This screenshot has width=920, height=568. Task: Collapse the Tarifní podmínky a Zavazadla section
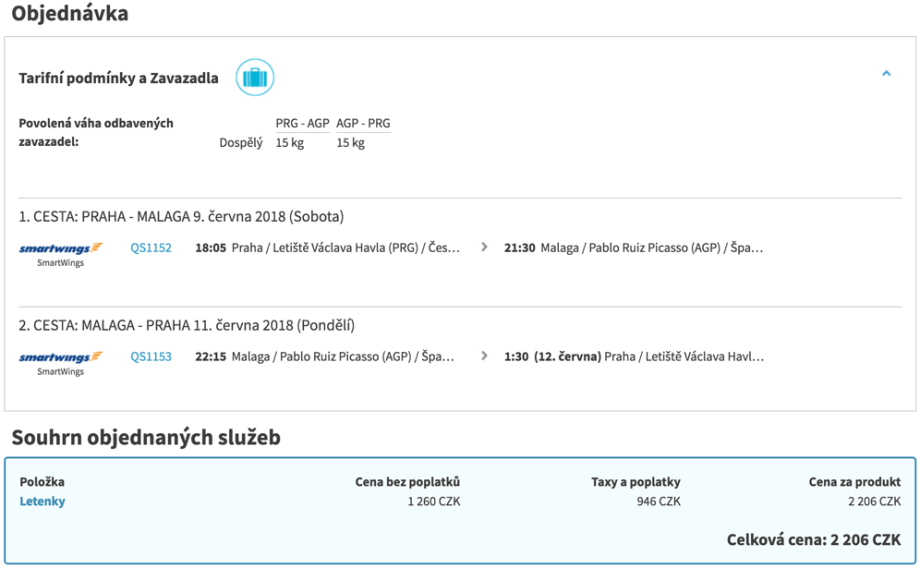coord(886,74)
